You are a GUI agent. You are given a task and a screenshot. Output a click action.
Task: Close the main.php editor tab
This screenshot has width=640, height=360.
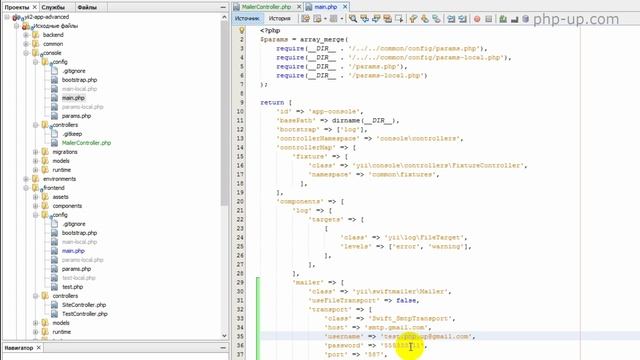click(345, 7)
